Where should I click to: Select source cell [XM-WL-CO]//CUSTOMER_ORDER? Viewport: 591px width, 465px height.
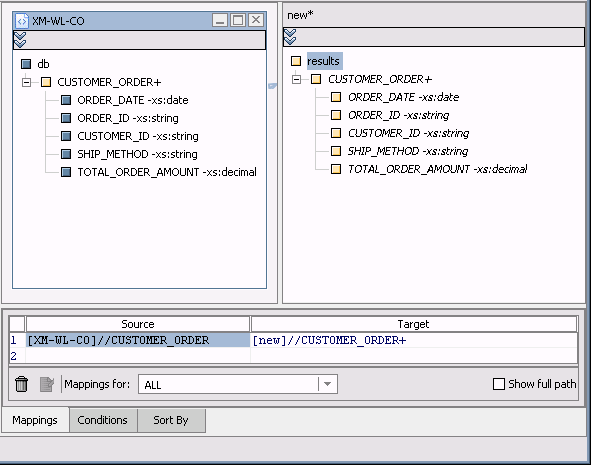(138, 340)
